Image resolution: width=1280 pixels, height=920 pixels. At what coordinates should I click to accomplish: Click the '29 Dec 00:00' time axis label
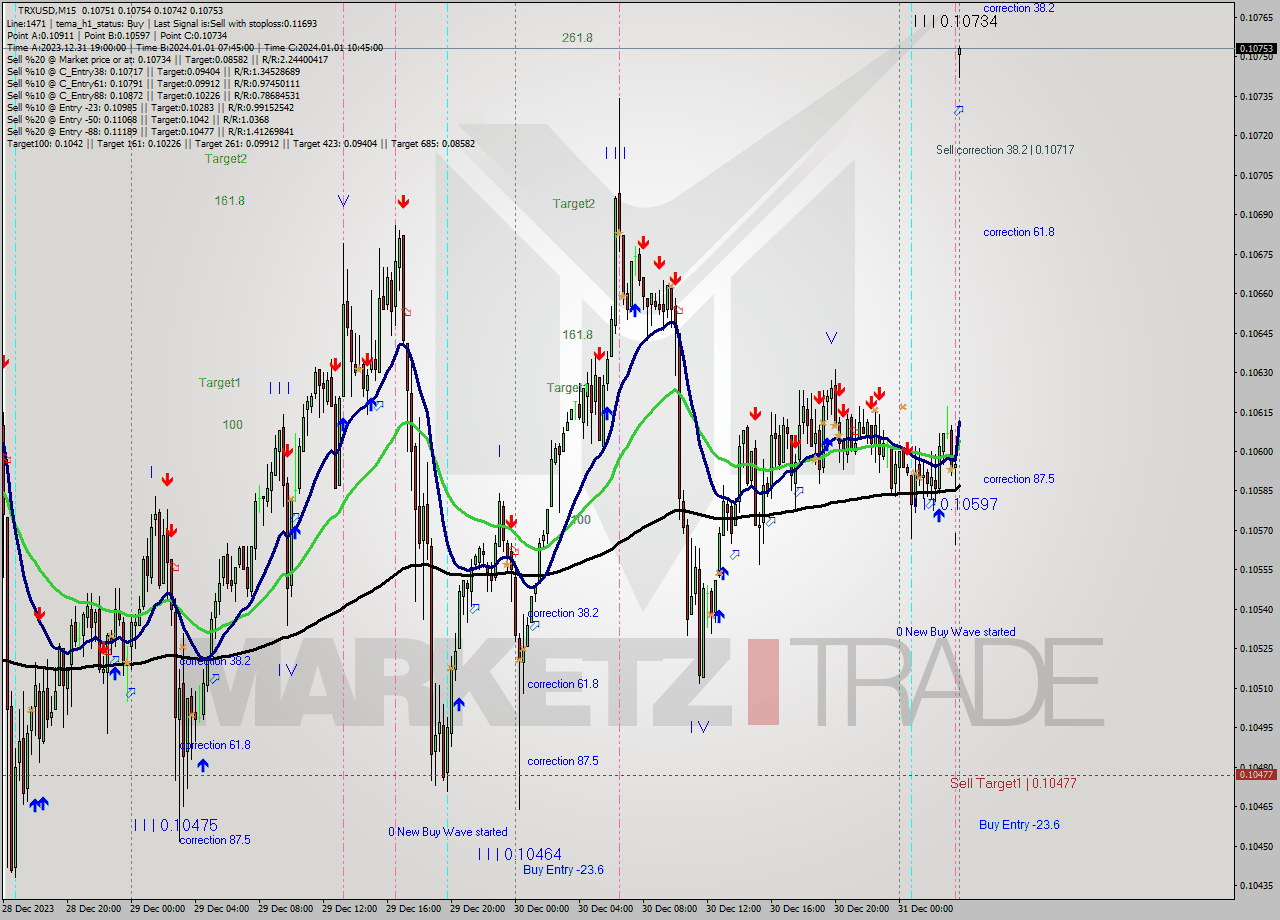(x=157, y=909)
